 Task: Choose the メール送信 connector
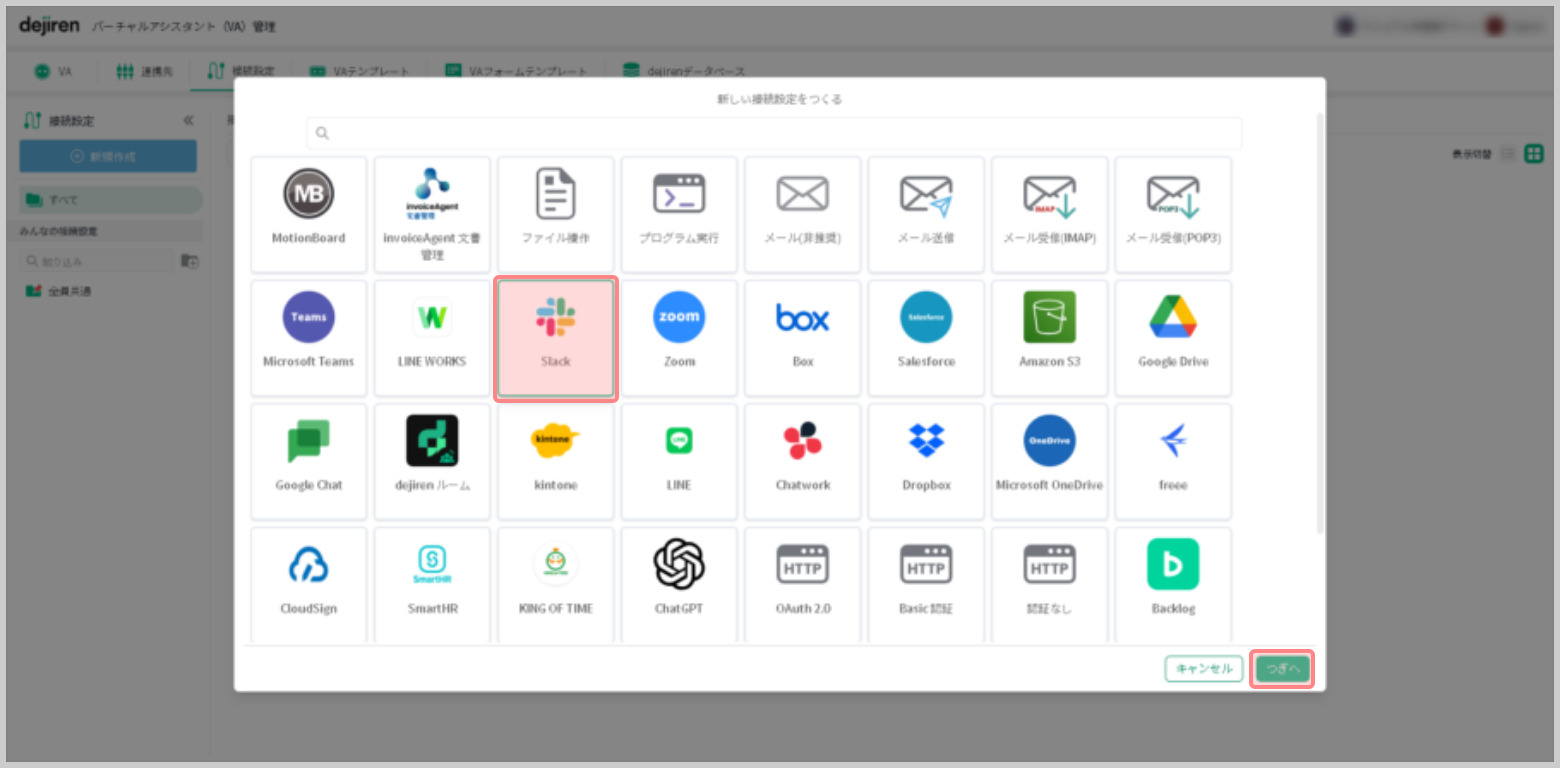[x=926, y=214]
